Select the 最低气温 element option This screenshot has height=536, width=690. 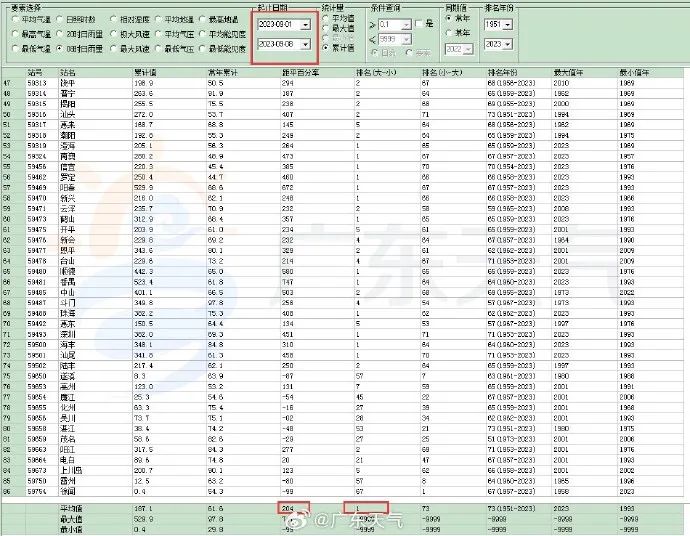(x=16, y=48)
